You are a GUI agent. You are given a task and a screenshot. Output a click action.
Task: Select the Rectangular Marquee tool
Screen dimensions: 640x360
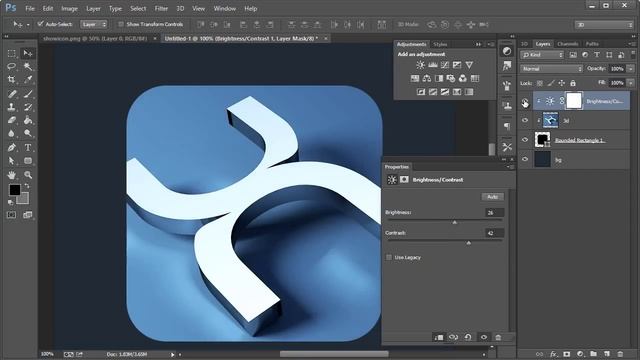click(11, 53)
